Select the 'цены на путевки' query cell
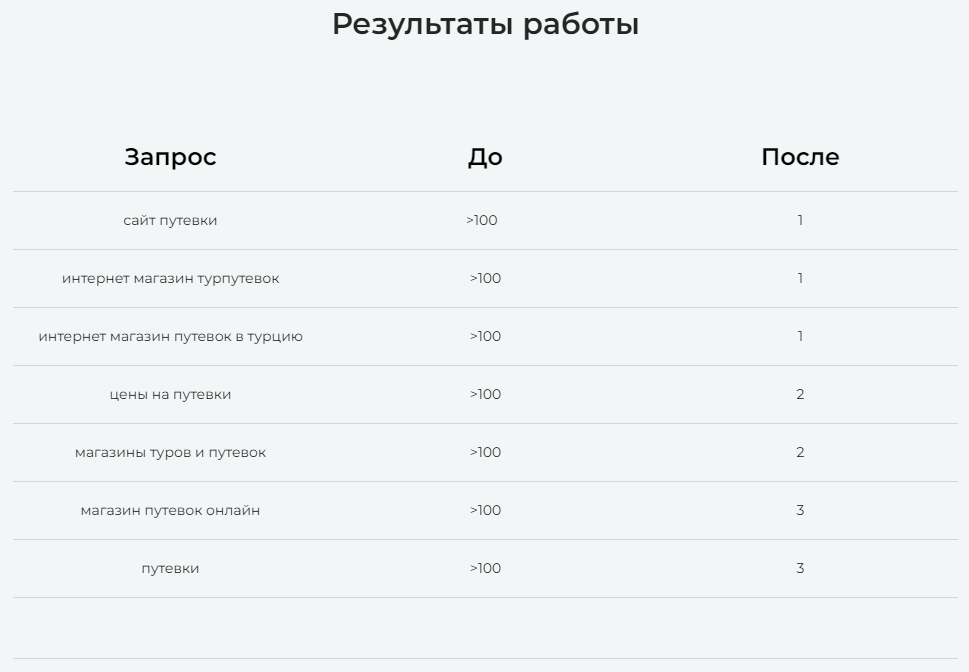Screen dimensions: 969x672 pos(170,394)
